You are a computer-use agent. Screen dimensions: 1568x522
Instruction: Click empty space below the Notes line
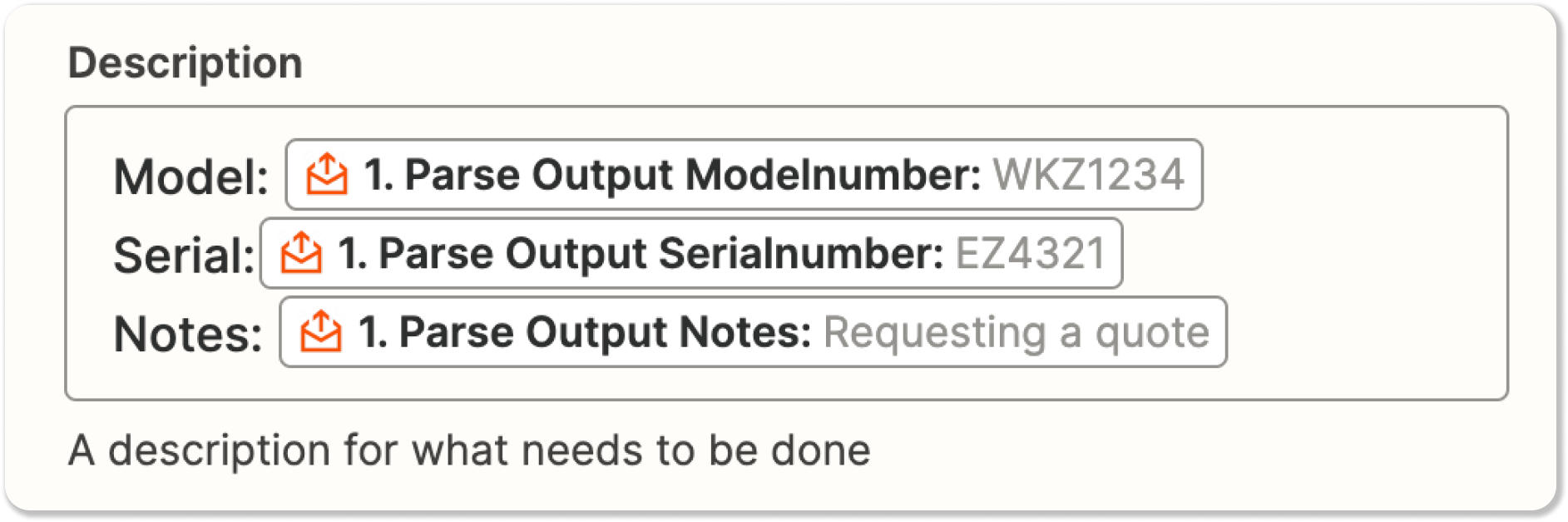point(749,381)
